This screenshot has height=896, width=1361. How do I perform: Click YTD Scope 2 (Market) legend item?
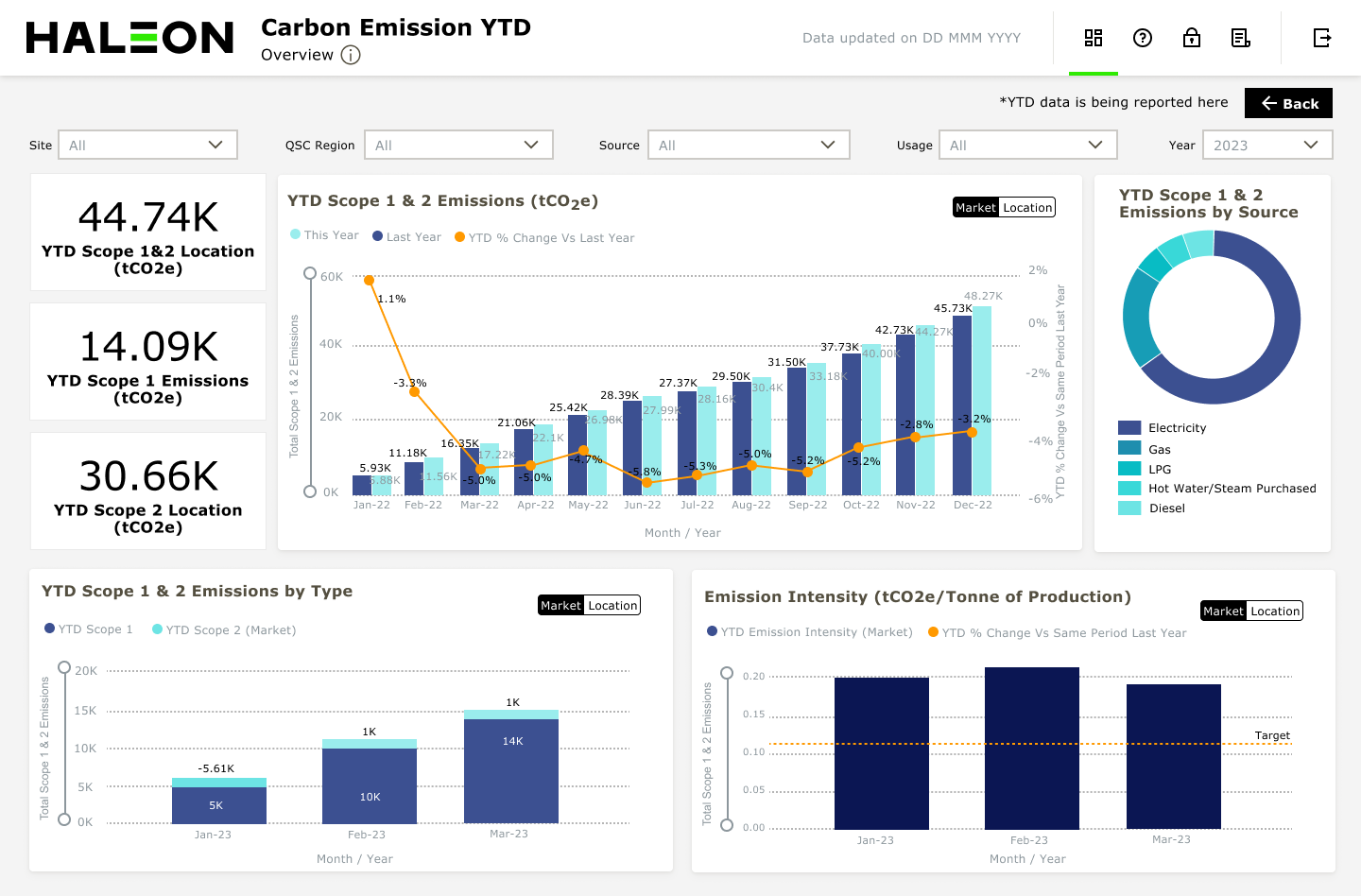(224, 629)
